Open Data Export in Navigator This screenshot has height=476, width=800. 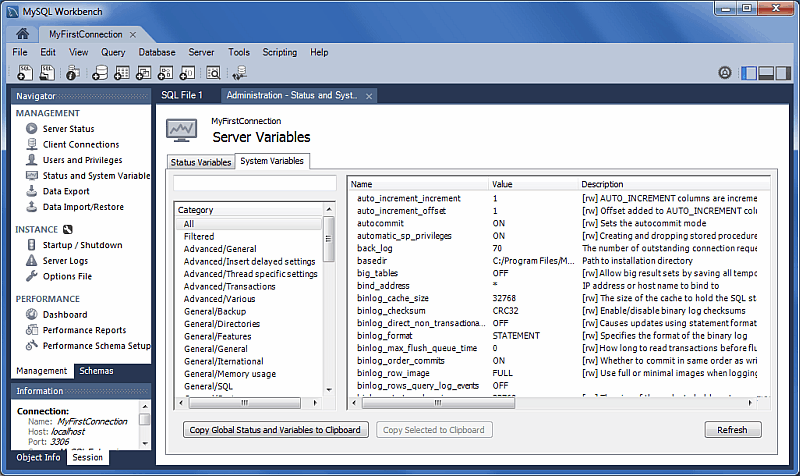tap(66, 191)
